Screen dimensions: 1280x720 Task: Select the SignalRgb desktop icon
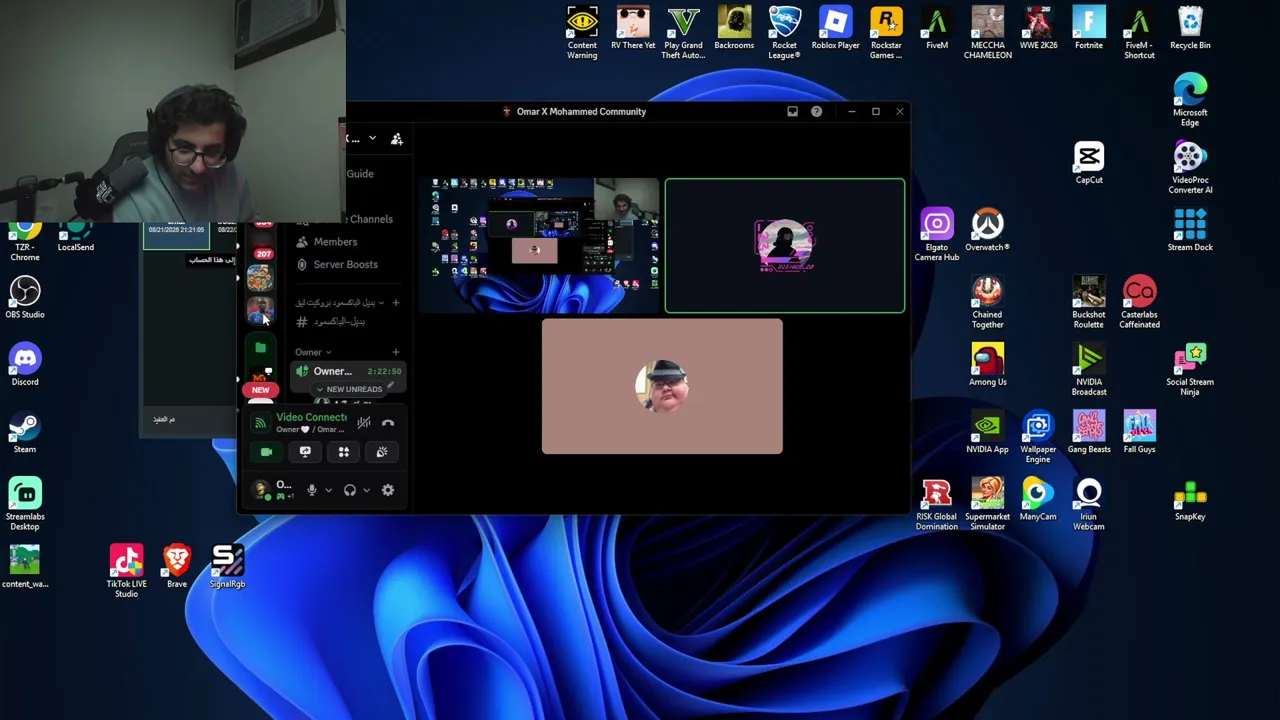coord(227,566)
